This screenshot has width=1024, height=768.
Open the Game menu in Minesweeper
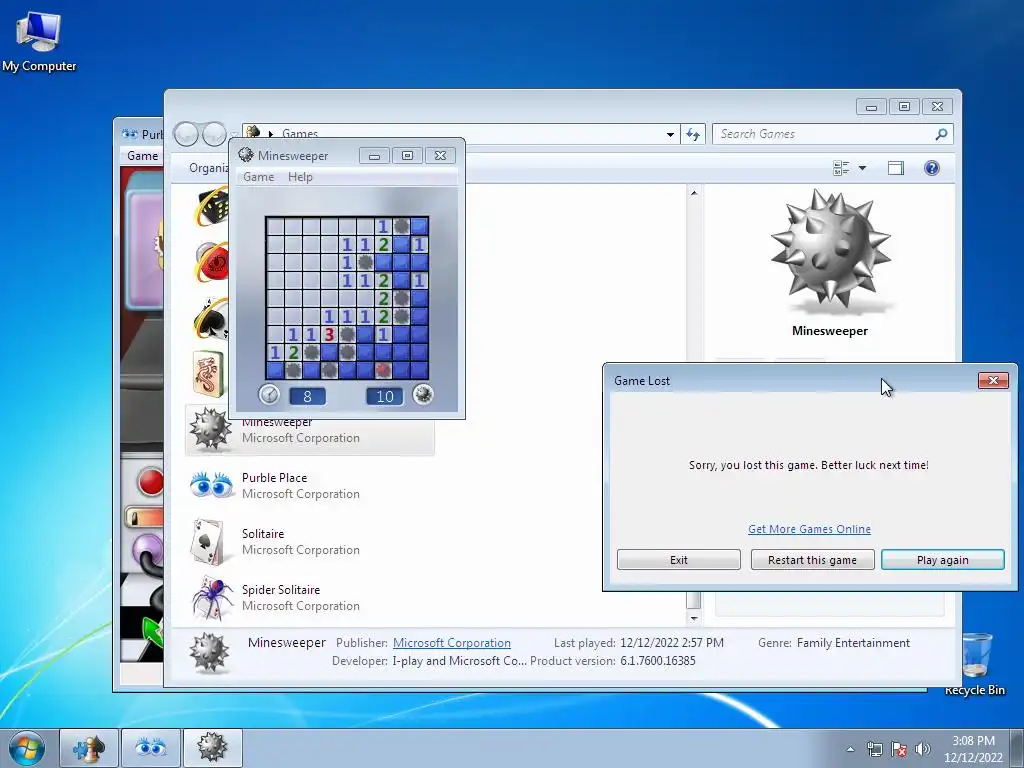(259, 177)
